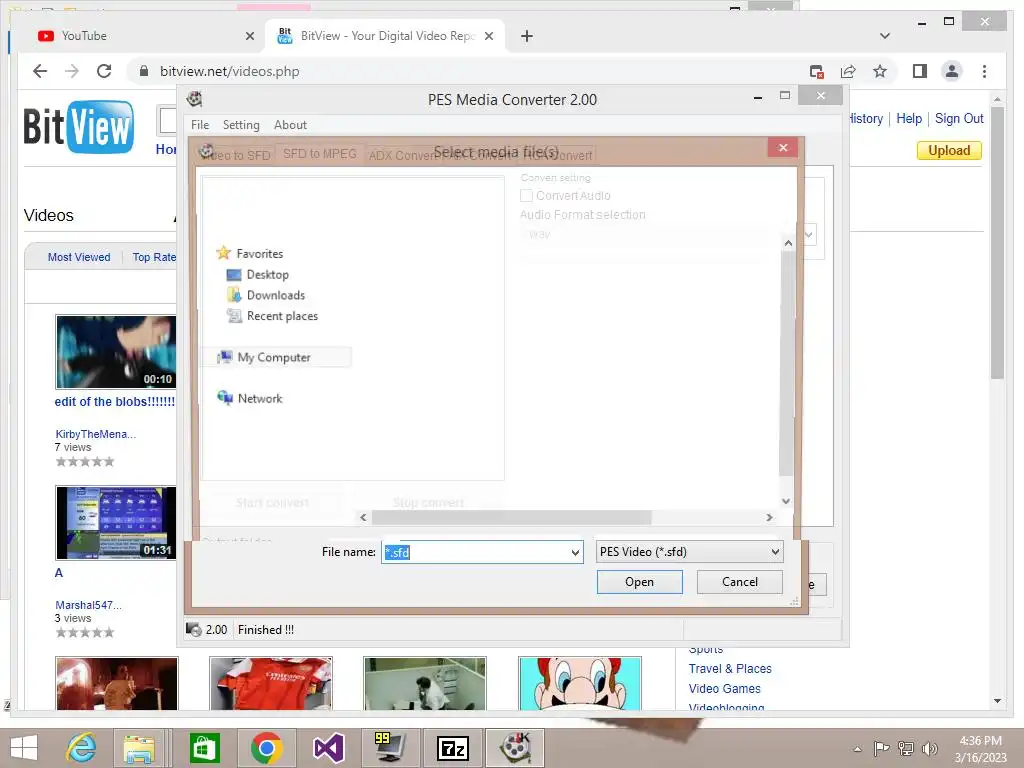Screen dimensions: 1024x768
Task: Cancel the Select media file dialog
Action: point(739,582)
